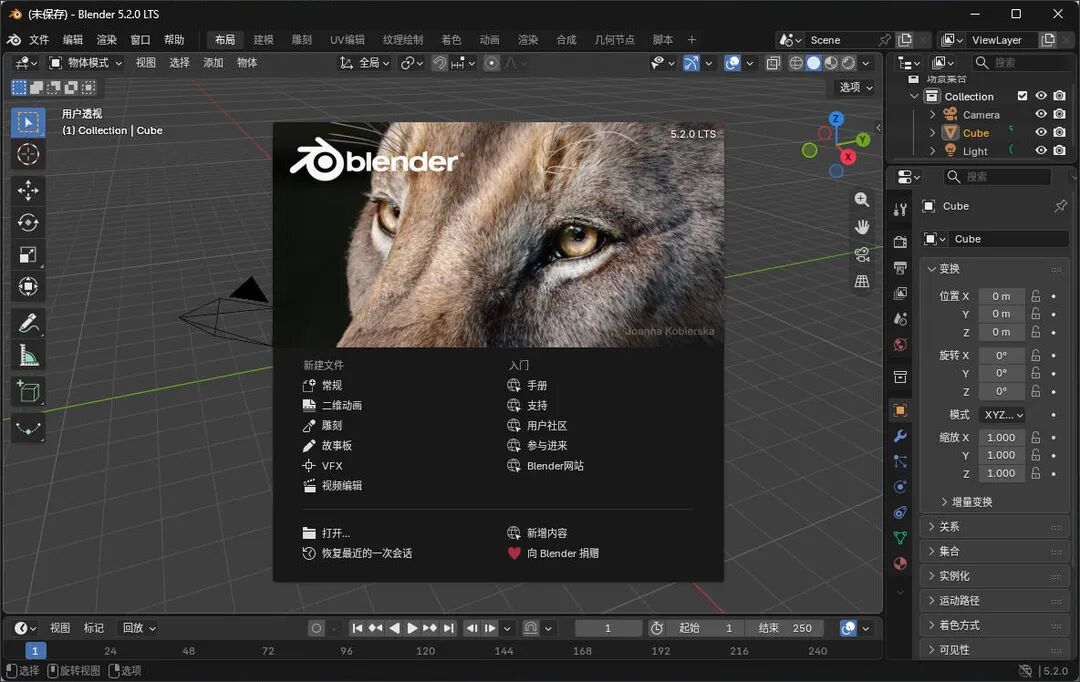1080x682 pixels.
Task: Open the Manual link on splash
Action: click(x=526, y=385)
